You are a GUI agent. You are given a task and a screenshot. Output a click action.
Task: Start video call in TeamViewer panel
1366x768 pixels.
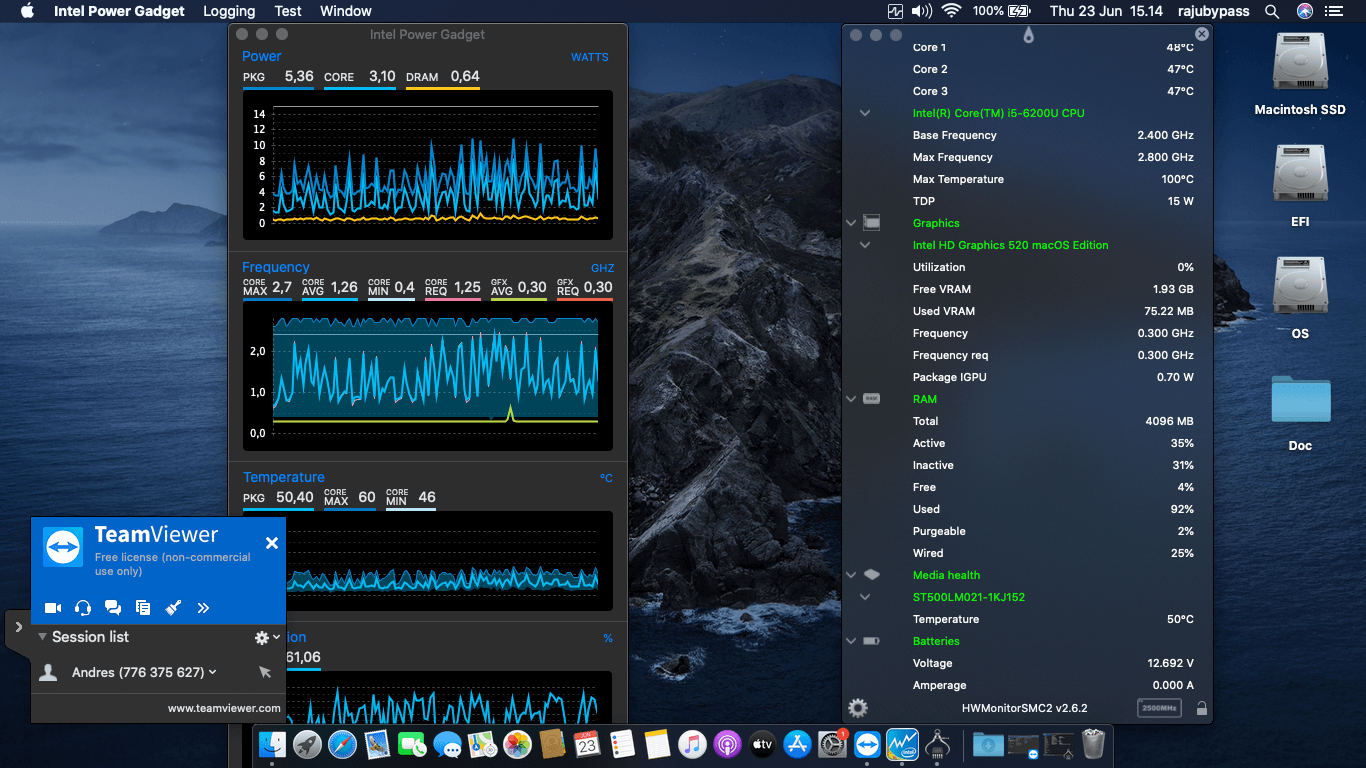(53, 607)
